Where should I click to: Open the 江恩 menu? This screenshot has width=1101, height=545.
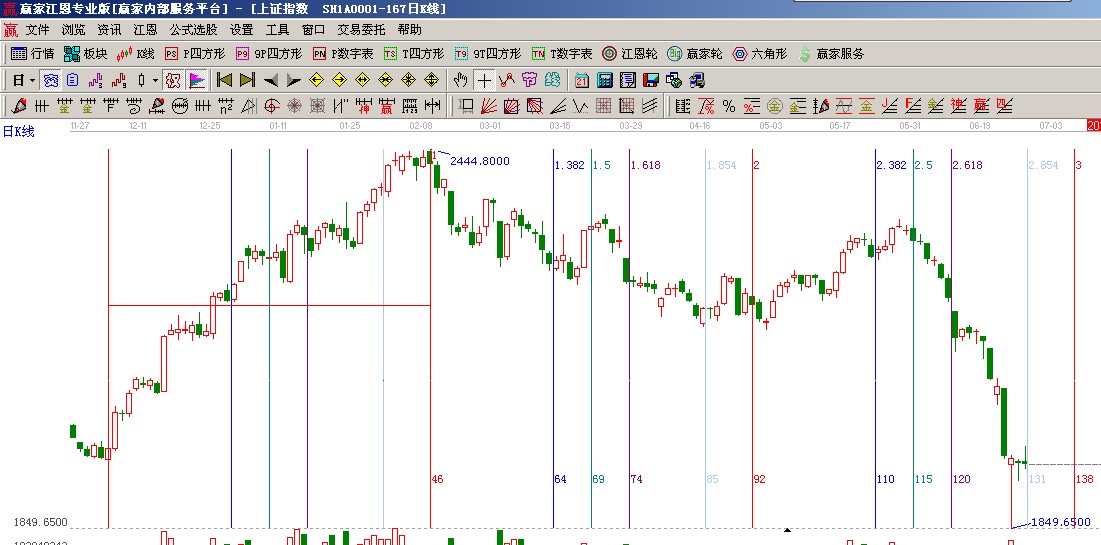point(145,30)
